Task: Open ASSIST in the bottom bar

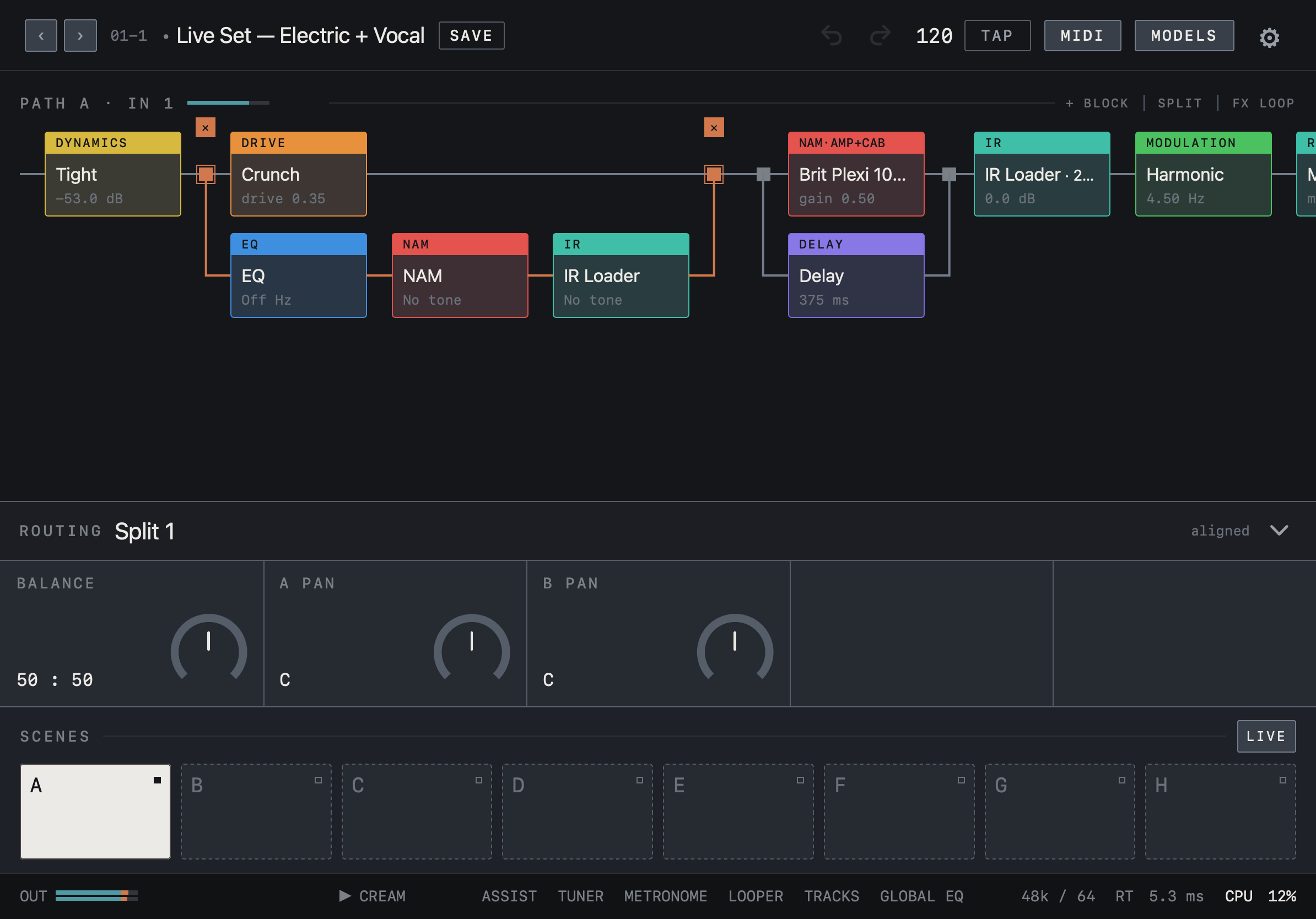Action: click(x=509, y=895)
